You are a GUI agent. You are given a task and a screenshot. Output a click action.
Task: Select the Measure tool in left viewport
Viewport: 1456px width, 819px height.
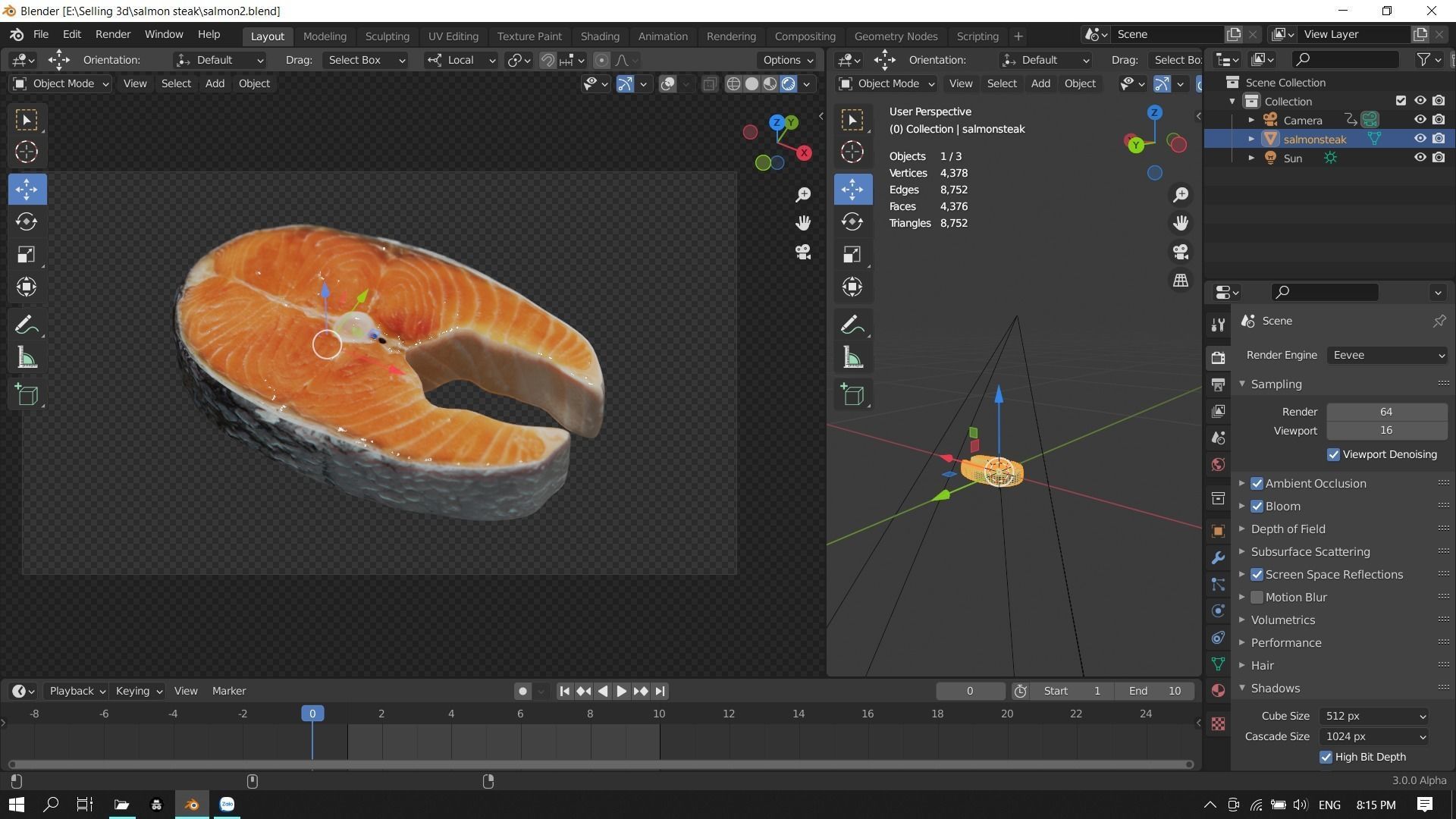(x=27, y=359)
